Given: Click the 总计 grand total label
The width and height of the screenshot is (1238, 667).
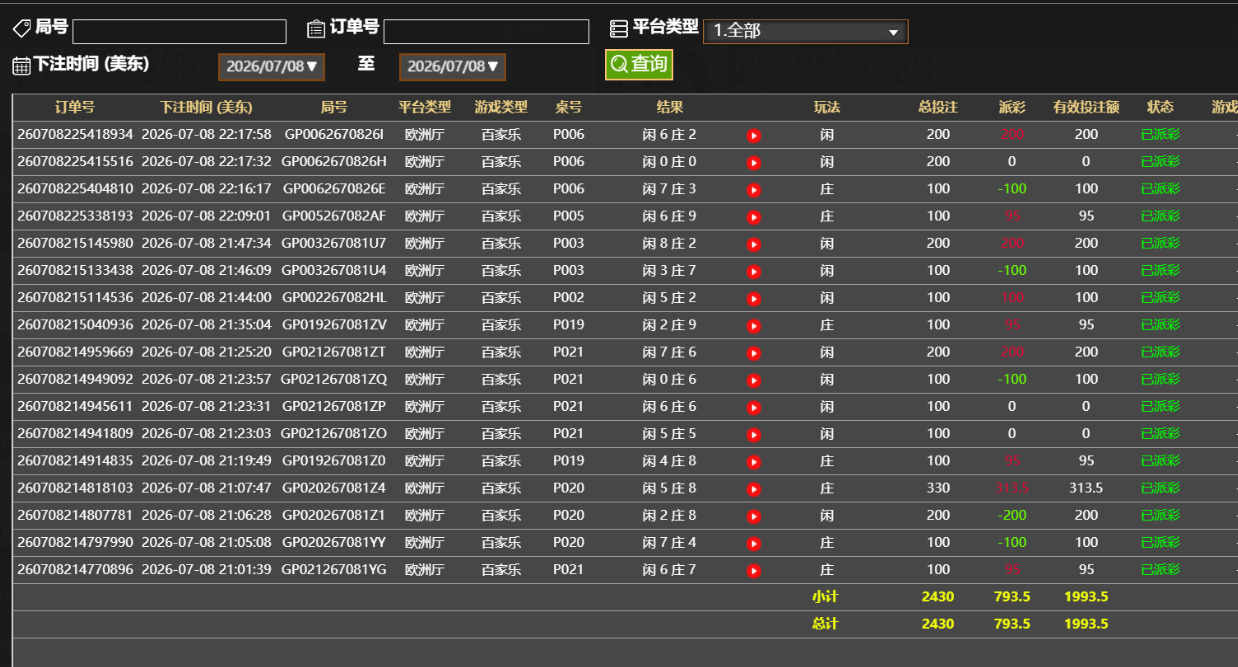Looking at the screenshot, I should pos(825,623).
